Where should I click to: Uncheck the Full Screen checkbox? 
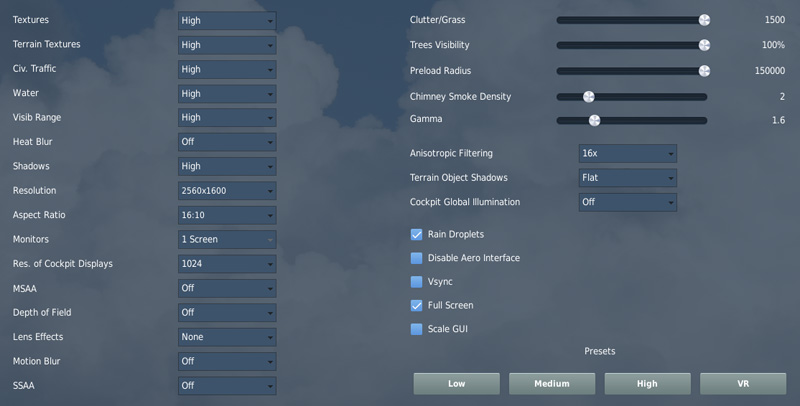tap(416, 306)
